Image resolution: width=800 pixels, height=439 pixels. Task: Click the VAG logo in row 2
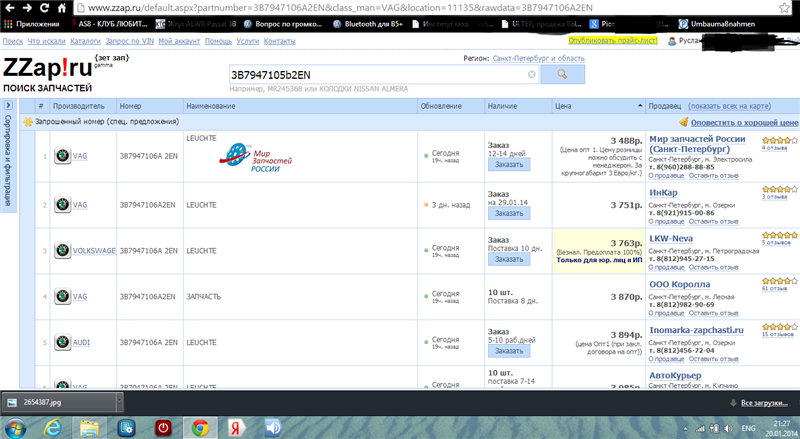pos(62,205)
